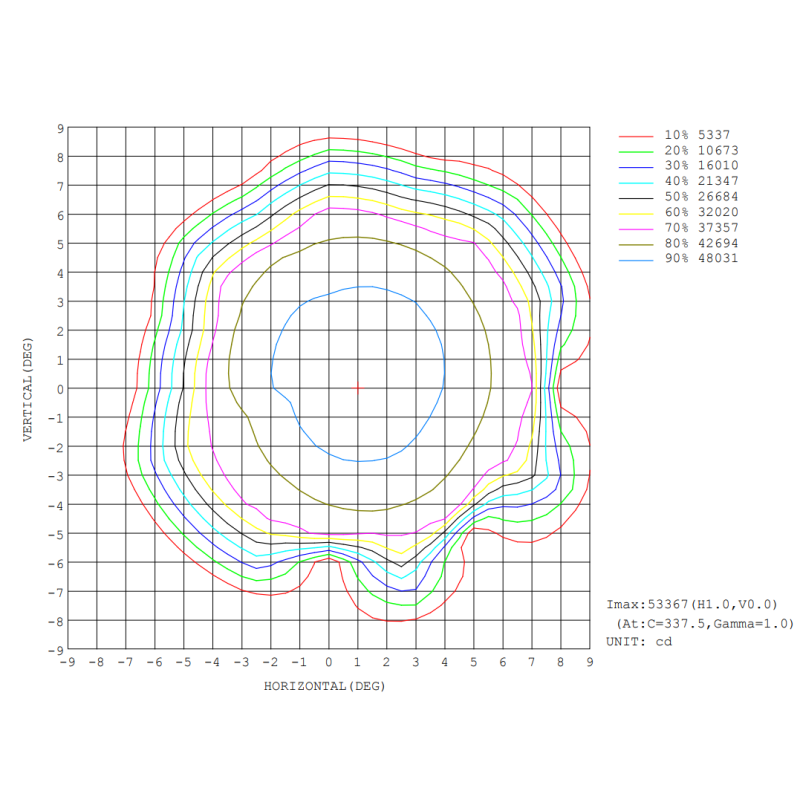
Task: Click the 9 tick label on vertical axis
Action: pos(60,128)
